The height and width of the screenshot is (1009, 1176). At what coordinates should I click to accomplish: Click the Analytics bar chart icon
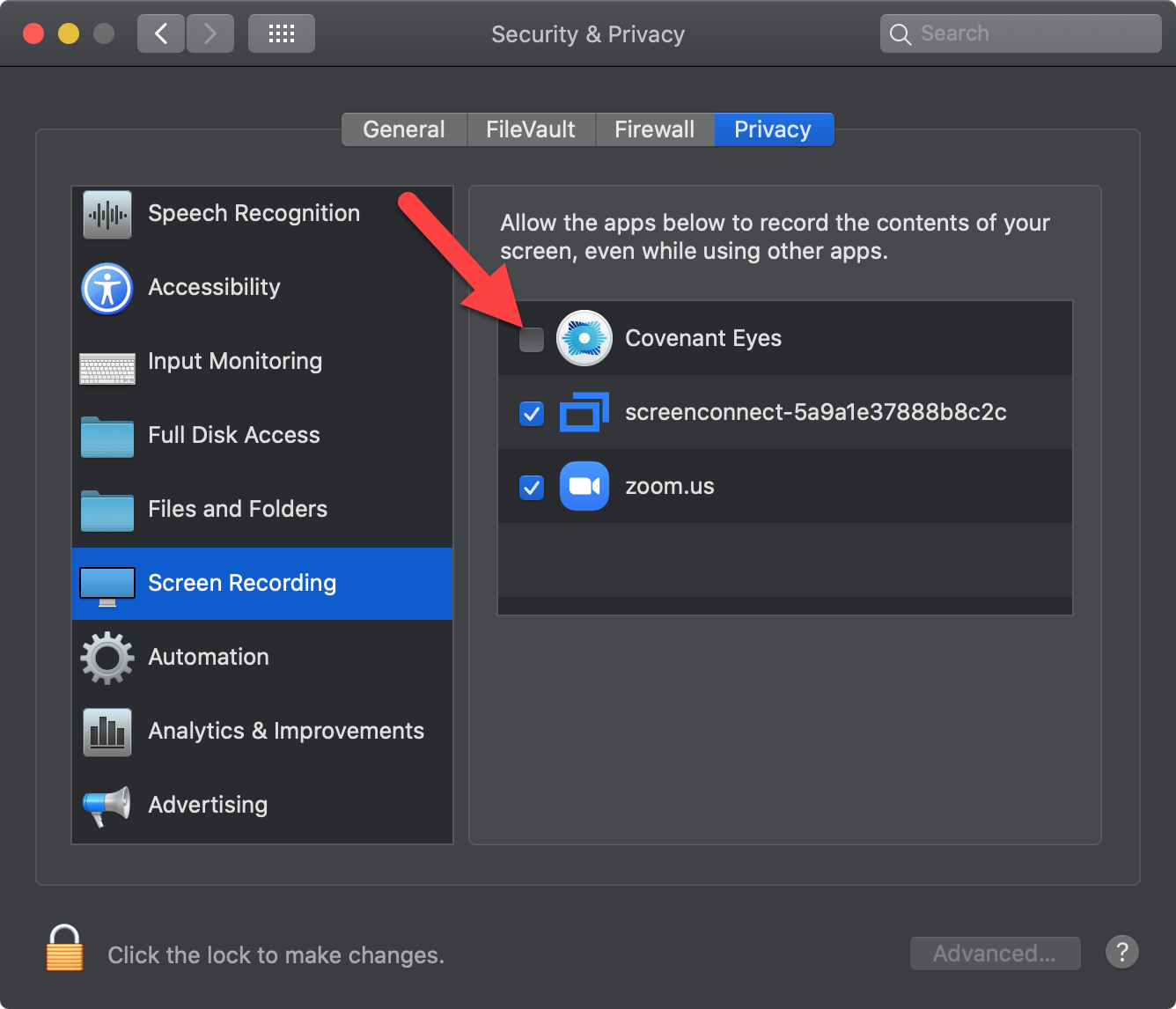coord(107,732)
